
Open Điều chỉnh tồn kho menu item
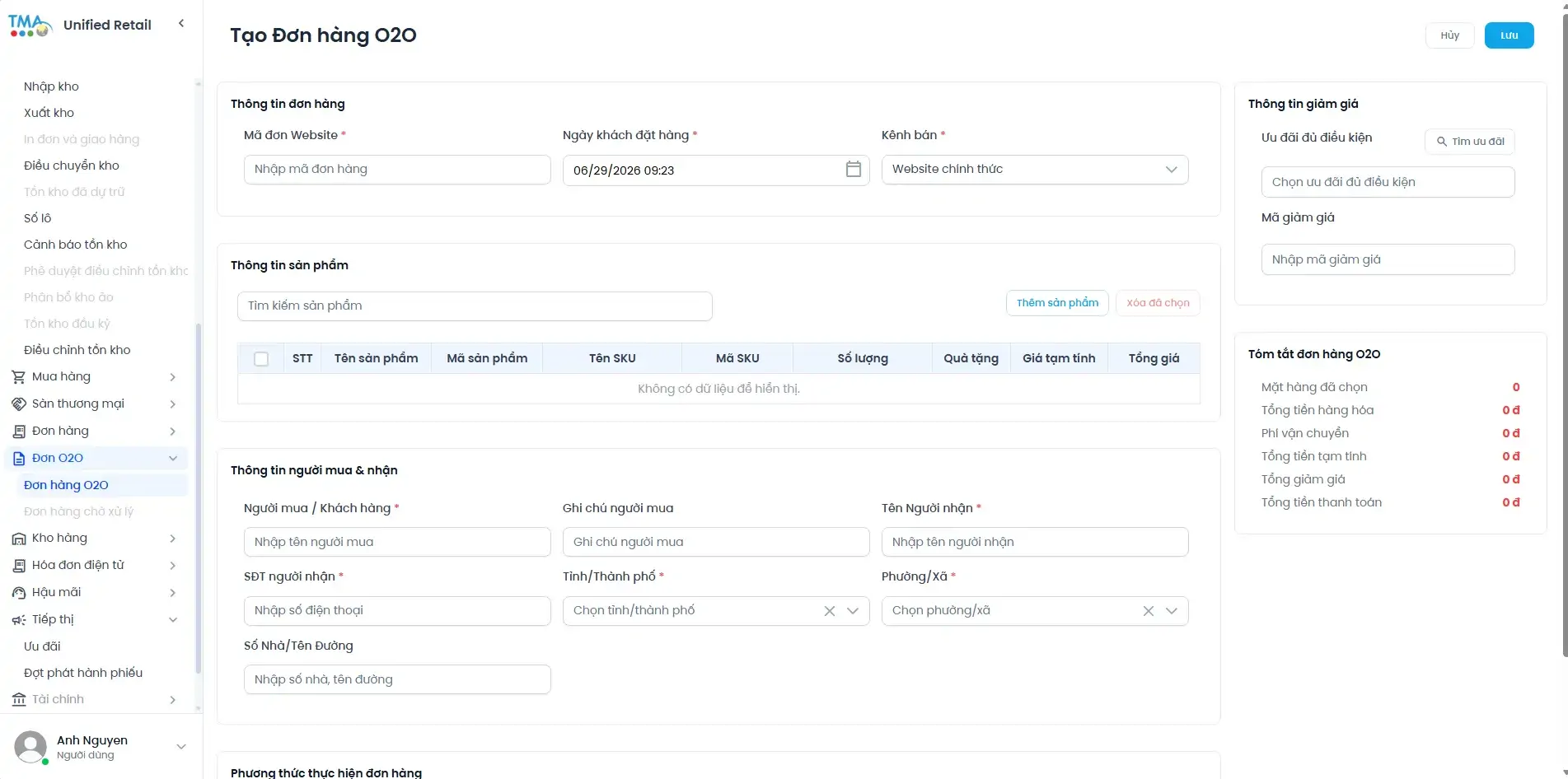coord(77,350)
